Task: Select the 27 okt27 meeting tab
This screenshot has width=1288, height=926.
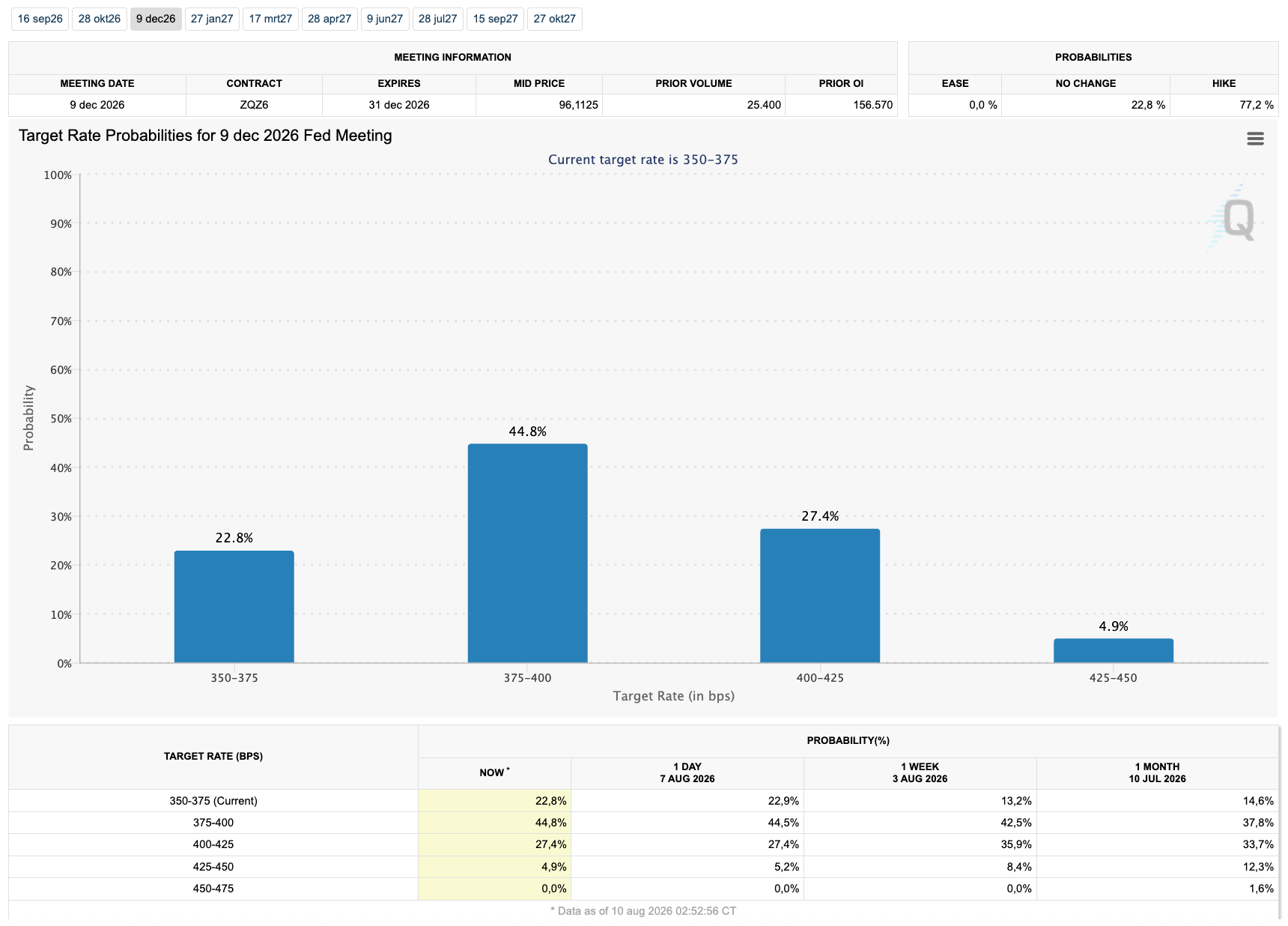Action: tap(555, 19)
